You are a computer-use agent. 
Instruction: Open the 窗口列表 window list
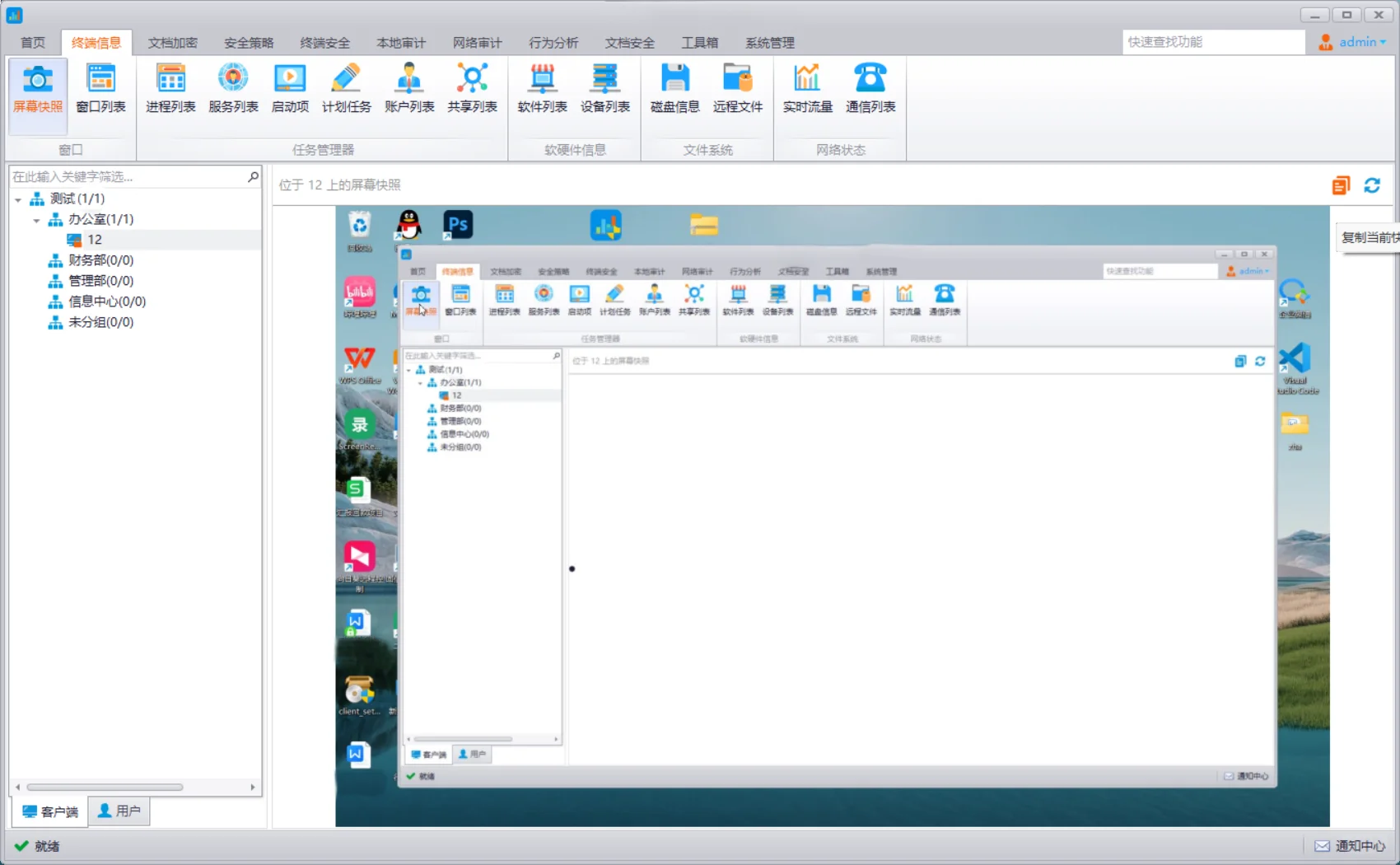coord(100,89)
